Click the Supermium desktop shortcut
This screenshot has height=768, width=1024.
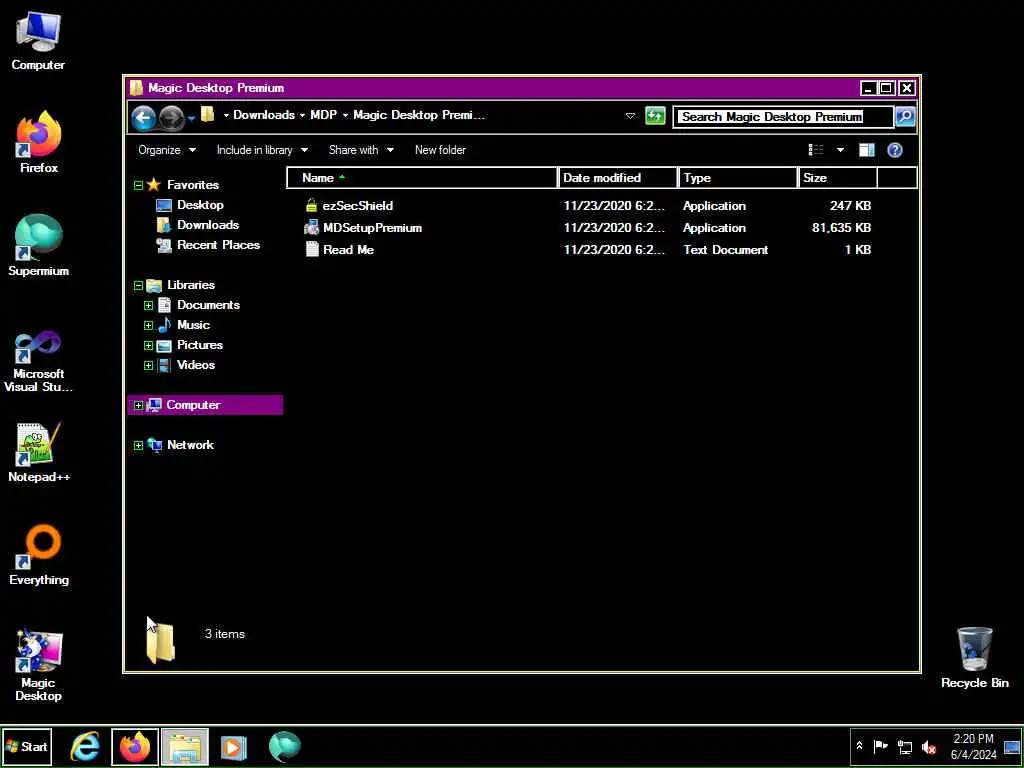[x=39, y=246]
